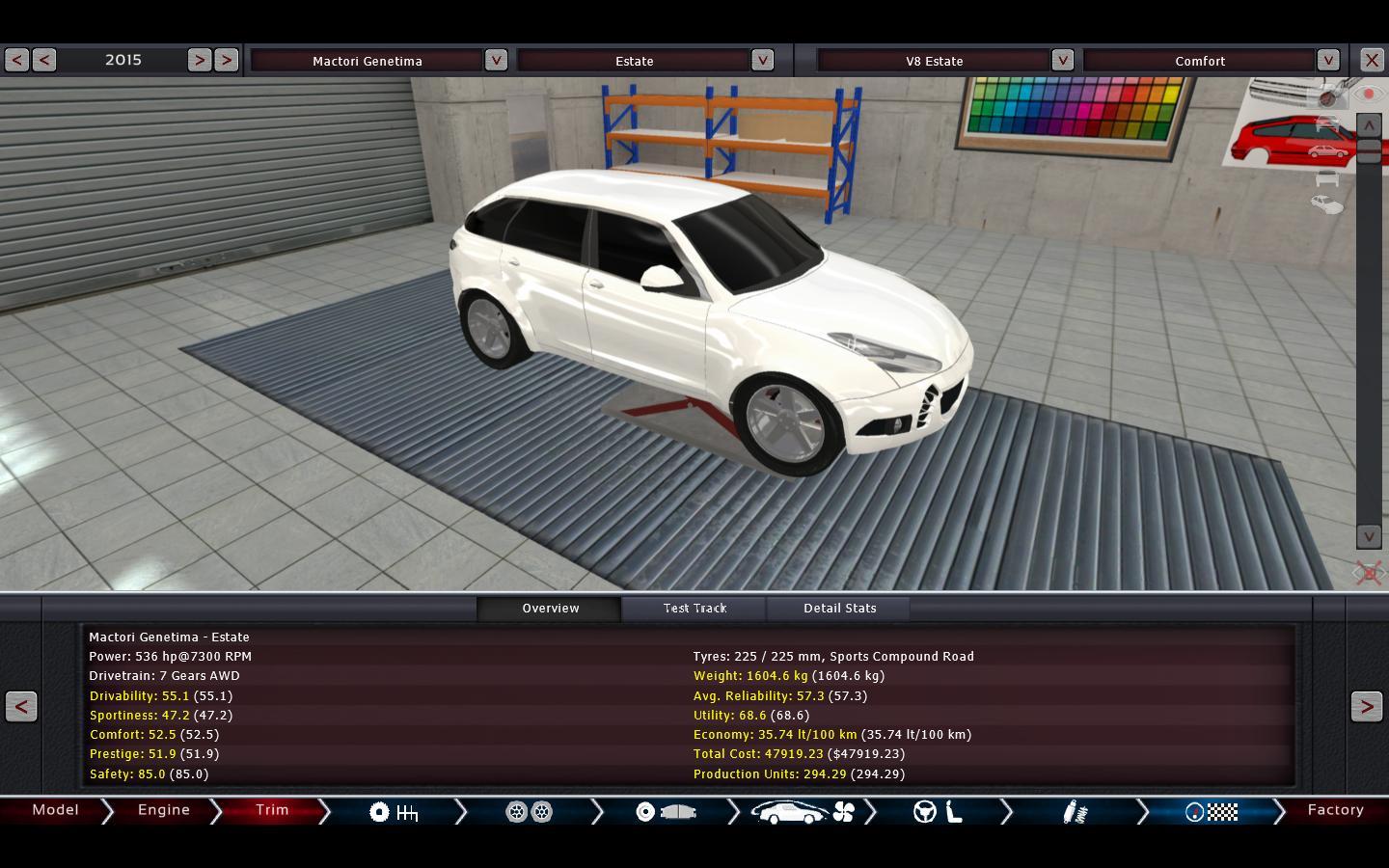Go to the Engine step
This screenshot has height=868, width=1389.
coord(164,810)
